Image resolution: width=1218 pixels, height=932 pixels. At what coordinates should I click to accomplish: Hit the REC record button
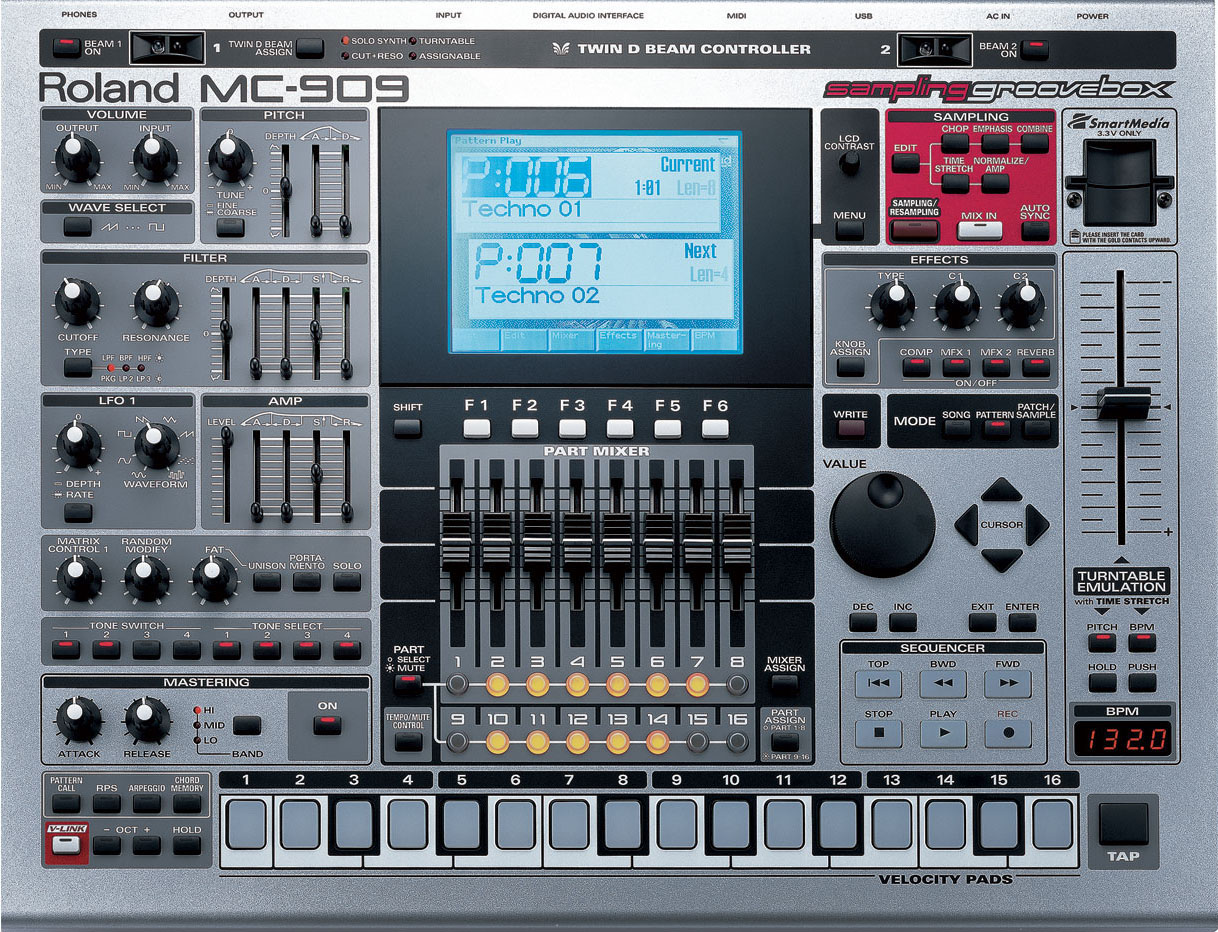1007,734
